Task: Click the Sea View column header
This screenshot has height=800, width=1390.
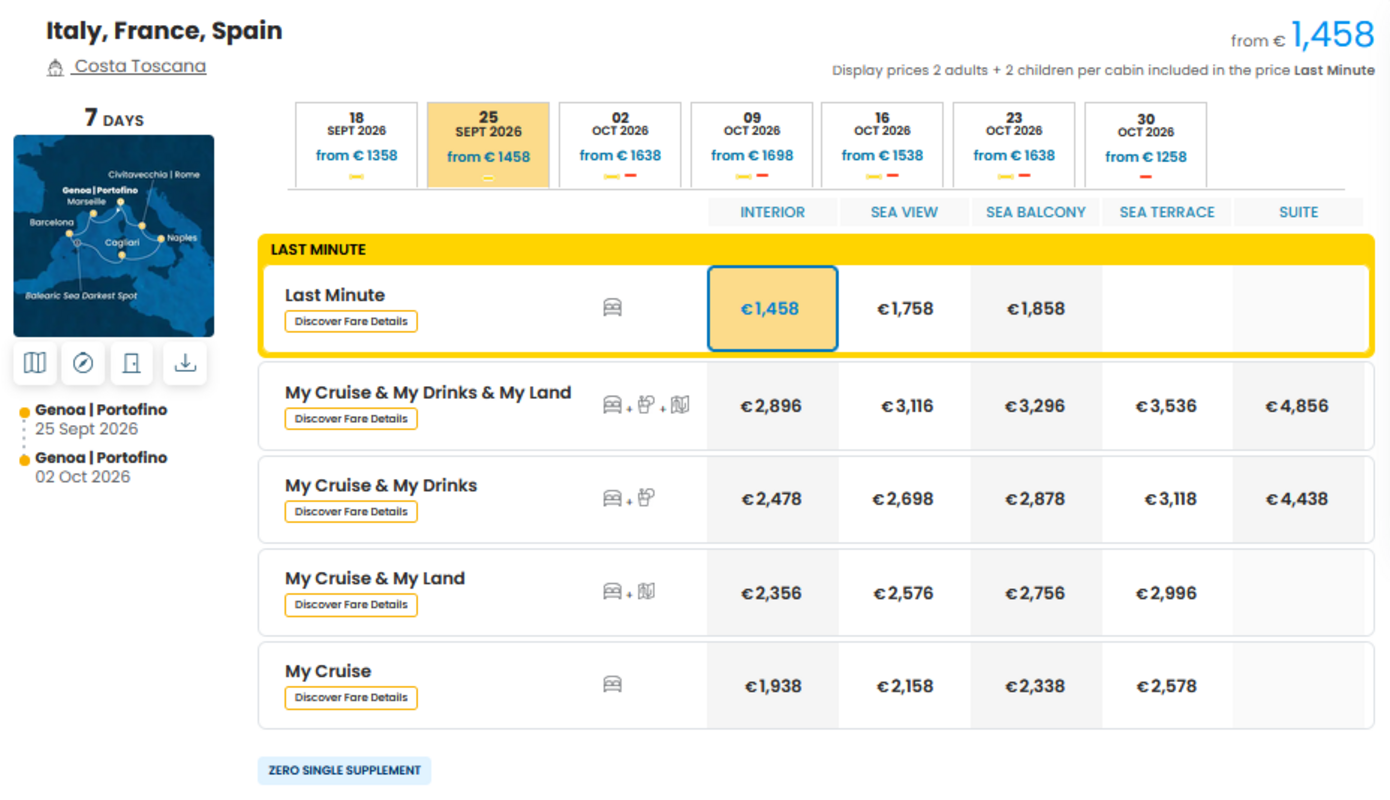Action: [x=904, y=212]
